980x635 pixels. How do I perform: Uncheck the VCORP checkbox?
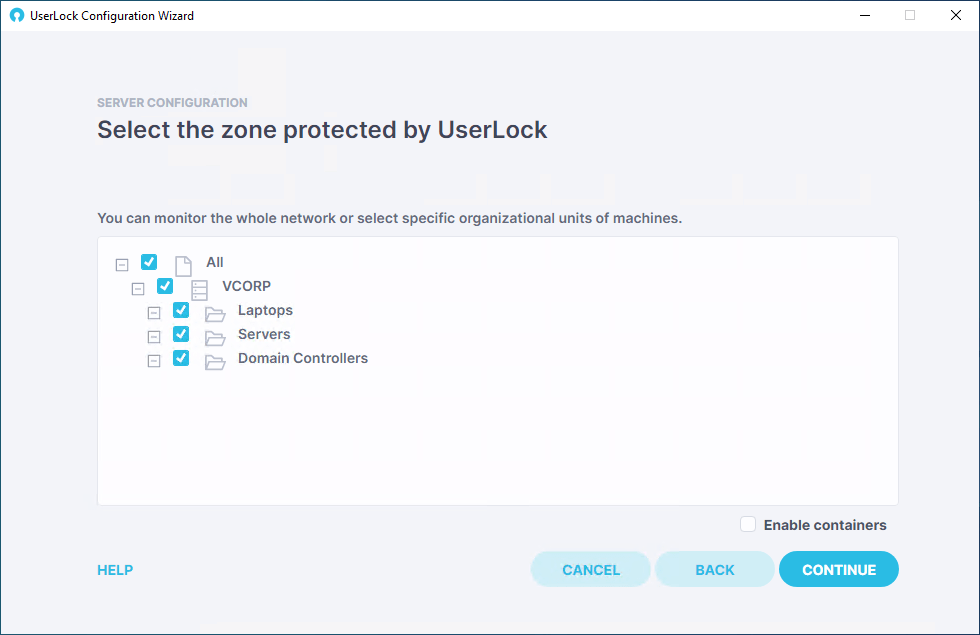coord(165,286)
